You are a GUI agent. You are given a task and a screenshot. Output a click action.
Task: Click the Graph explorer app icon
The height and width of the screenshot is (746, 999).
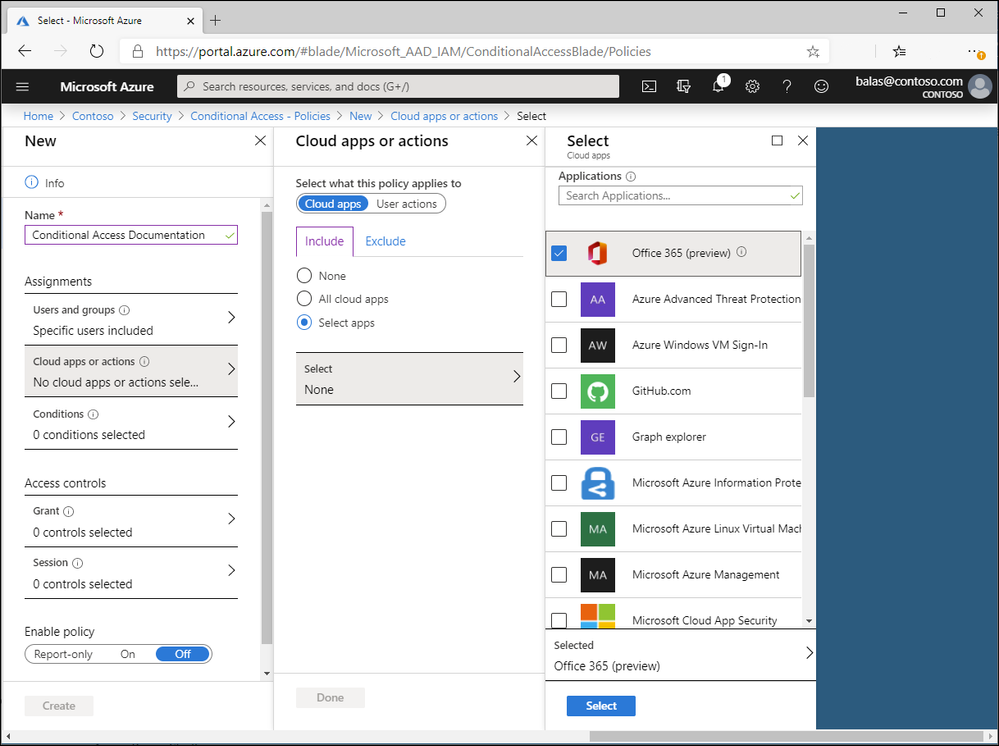click(x=597, y=437)
